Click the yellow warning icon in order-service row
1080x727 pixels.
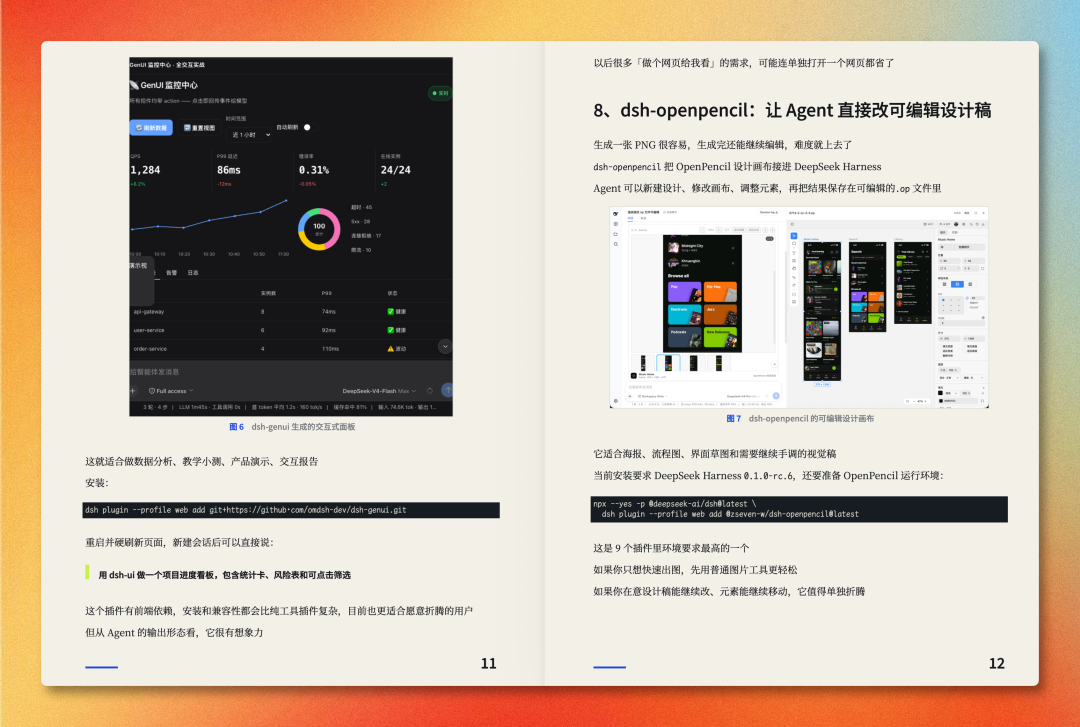(x=391, y=349)
